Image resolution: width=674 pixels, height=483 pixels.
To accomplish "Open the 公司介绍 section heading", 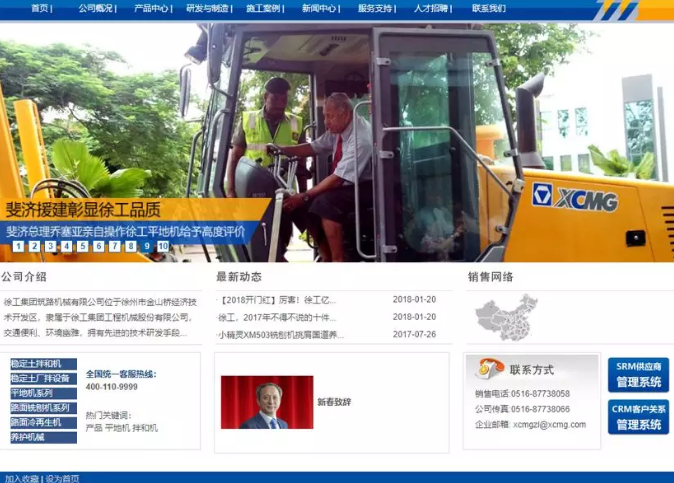I will coord(24,277).
